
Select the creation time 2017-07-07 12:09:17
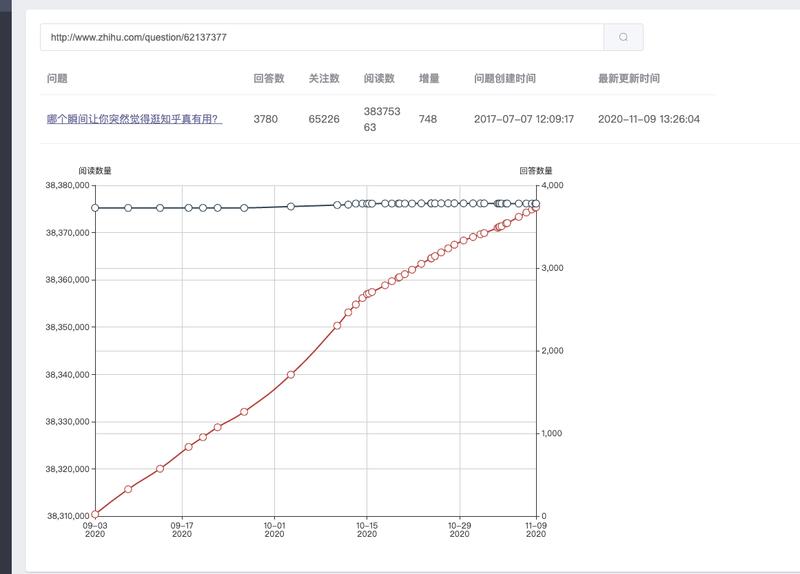[x=524, y=119]
